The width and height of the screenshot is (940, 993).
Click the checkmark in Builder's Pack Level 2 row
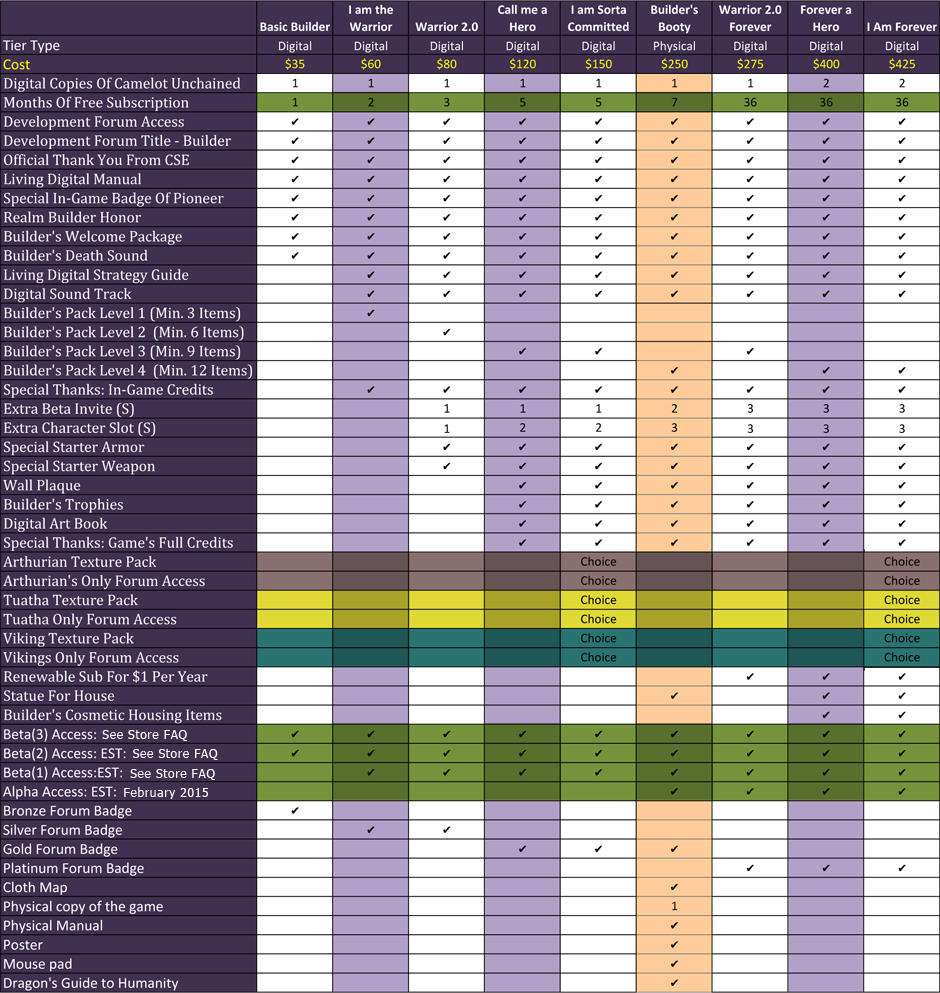[x=447, y=332]
